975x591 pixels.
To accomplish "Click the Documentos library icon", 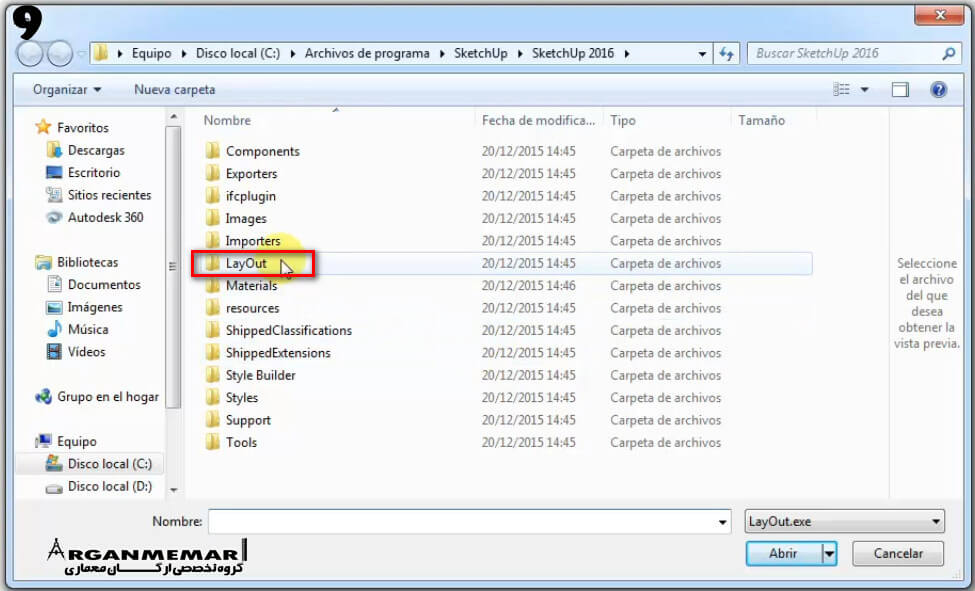I will 54,284.
